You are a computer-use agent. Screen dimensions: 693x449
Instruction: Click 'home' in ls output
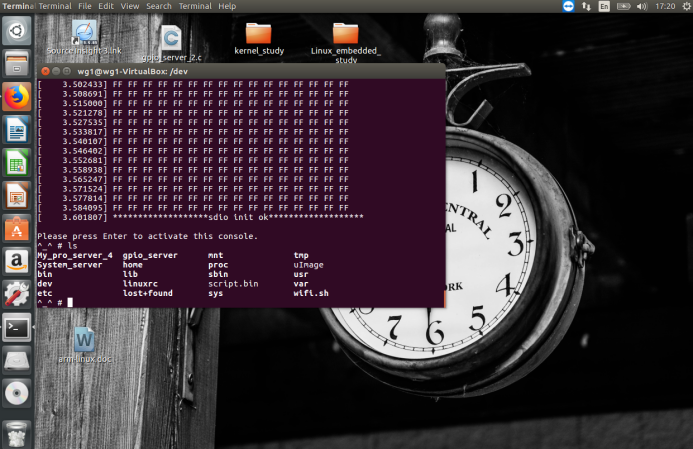click(133, 265)
